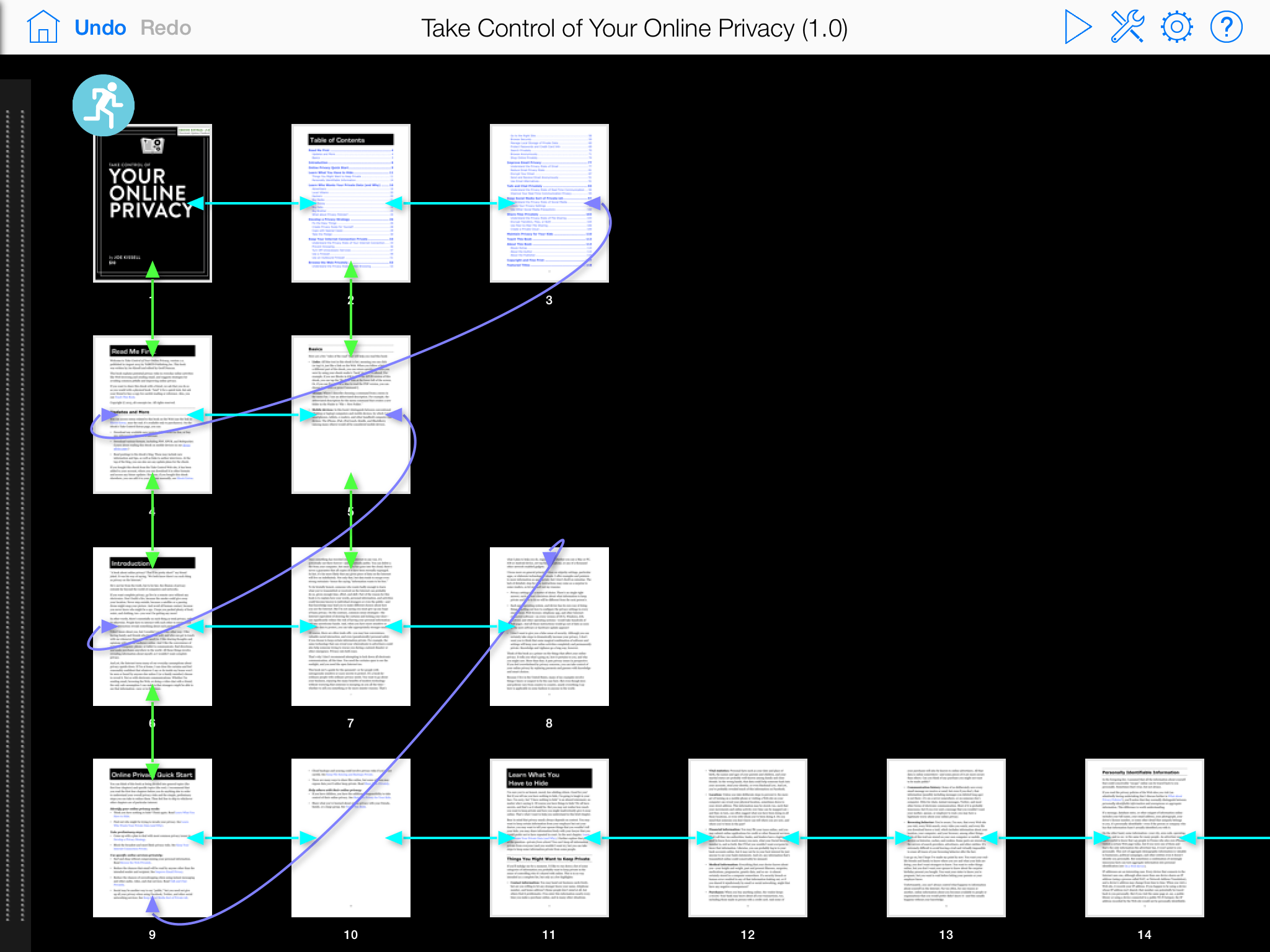Open Help using the question mark icon
This screenshot has width=1270, height=952.
pyautogui.click(x=1227, y=27)
